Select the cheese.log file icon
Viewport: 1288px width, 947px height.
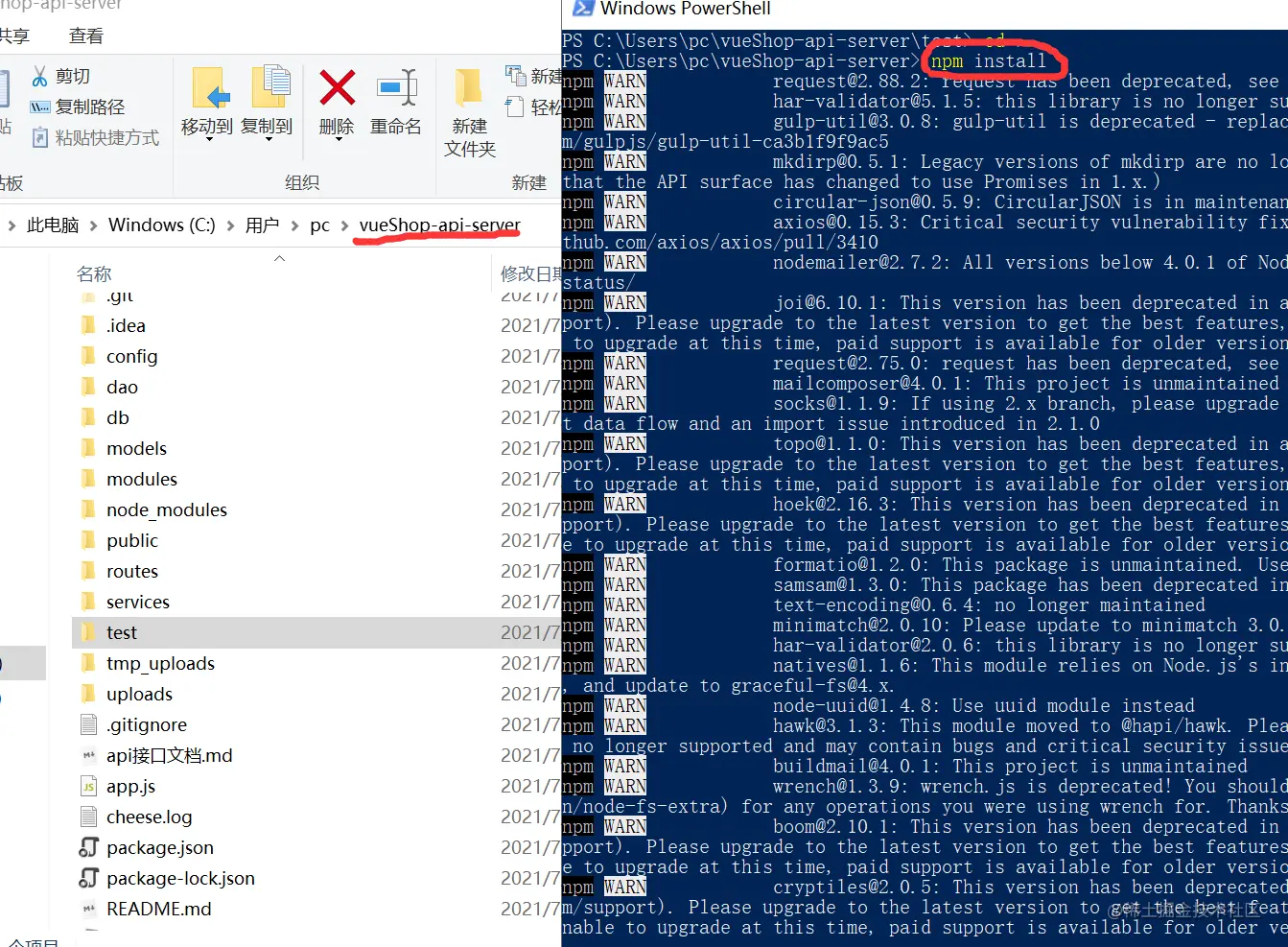click(x=88, y=817)
